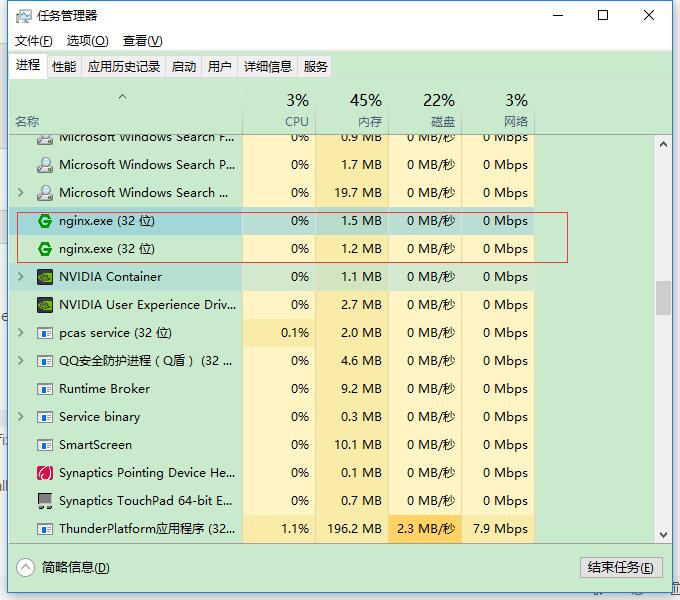Click the 结束任务(E) button
680x600 pixels.
pyautogui.click(x=621, y=567)
